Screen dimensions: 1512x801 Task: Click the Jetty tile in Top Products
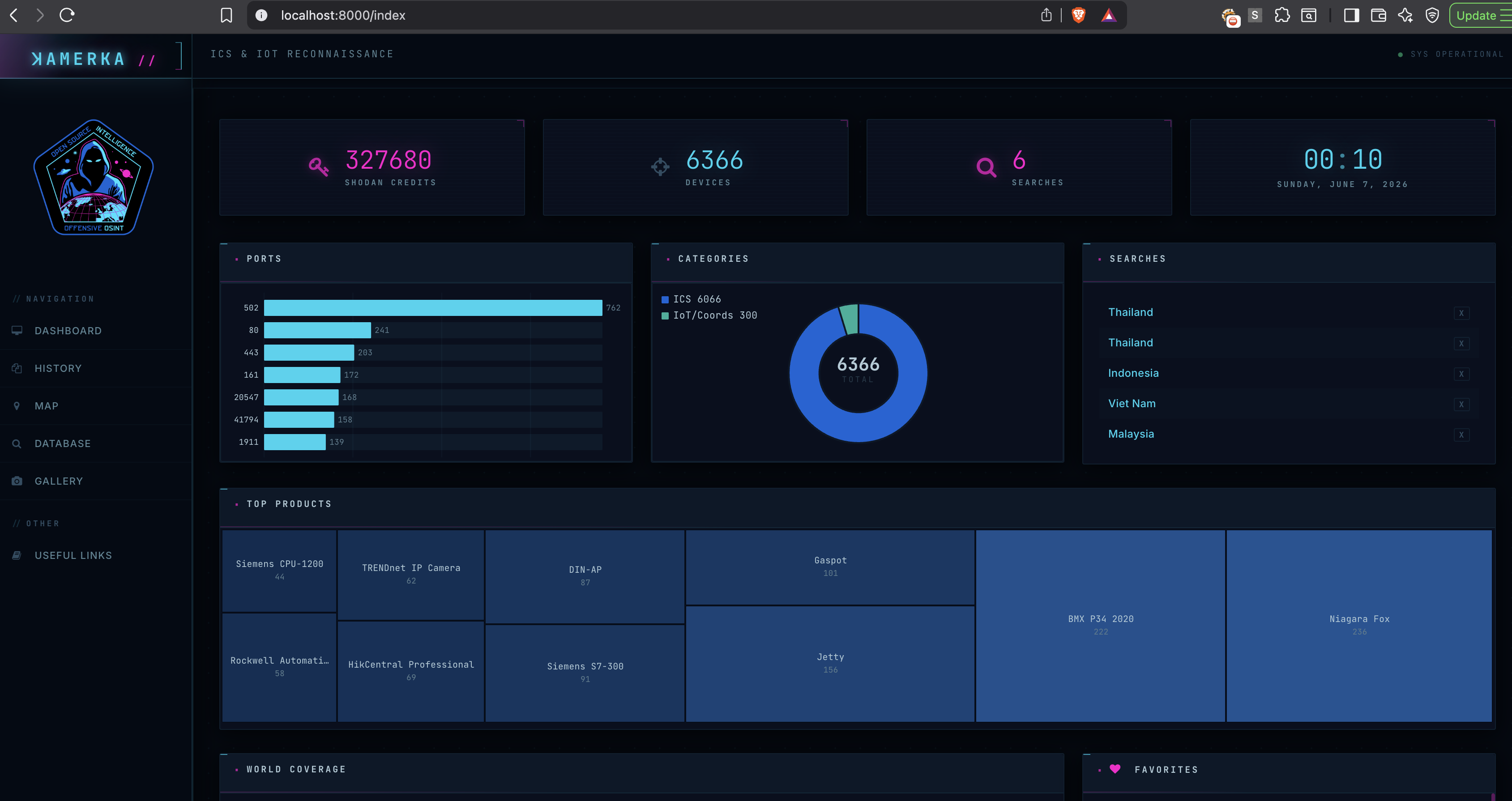click(x=830, y=664)
